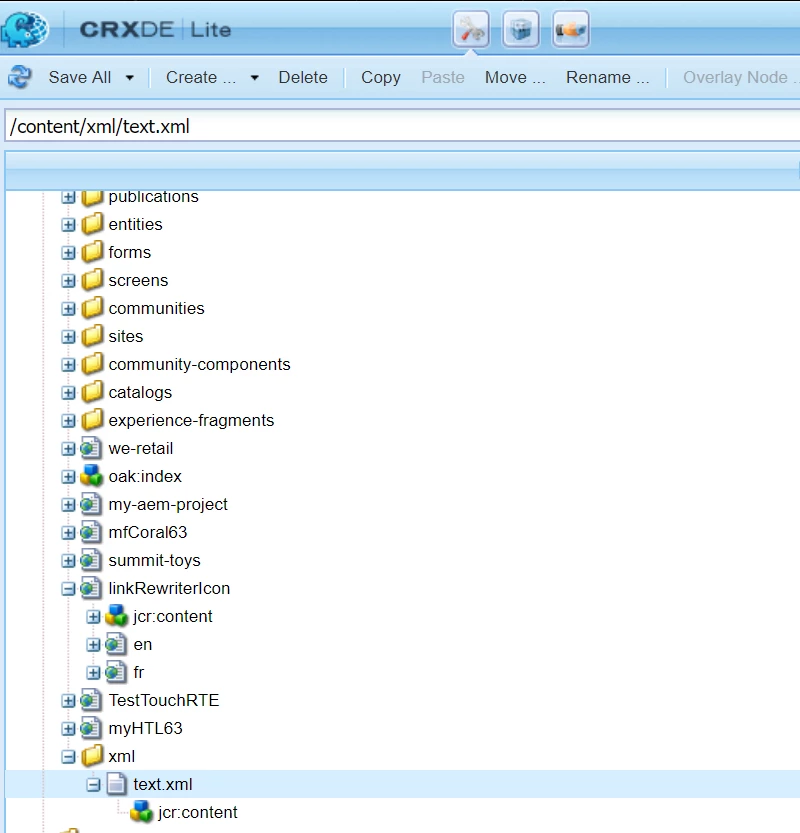Click the mfCoral63 page icon
Screen dimensions: 800x833
coord(91,532)
